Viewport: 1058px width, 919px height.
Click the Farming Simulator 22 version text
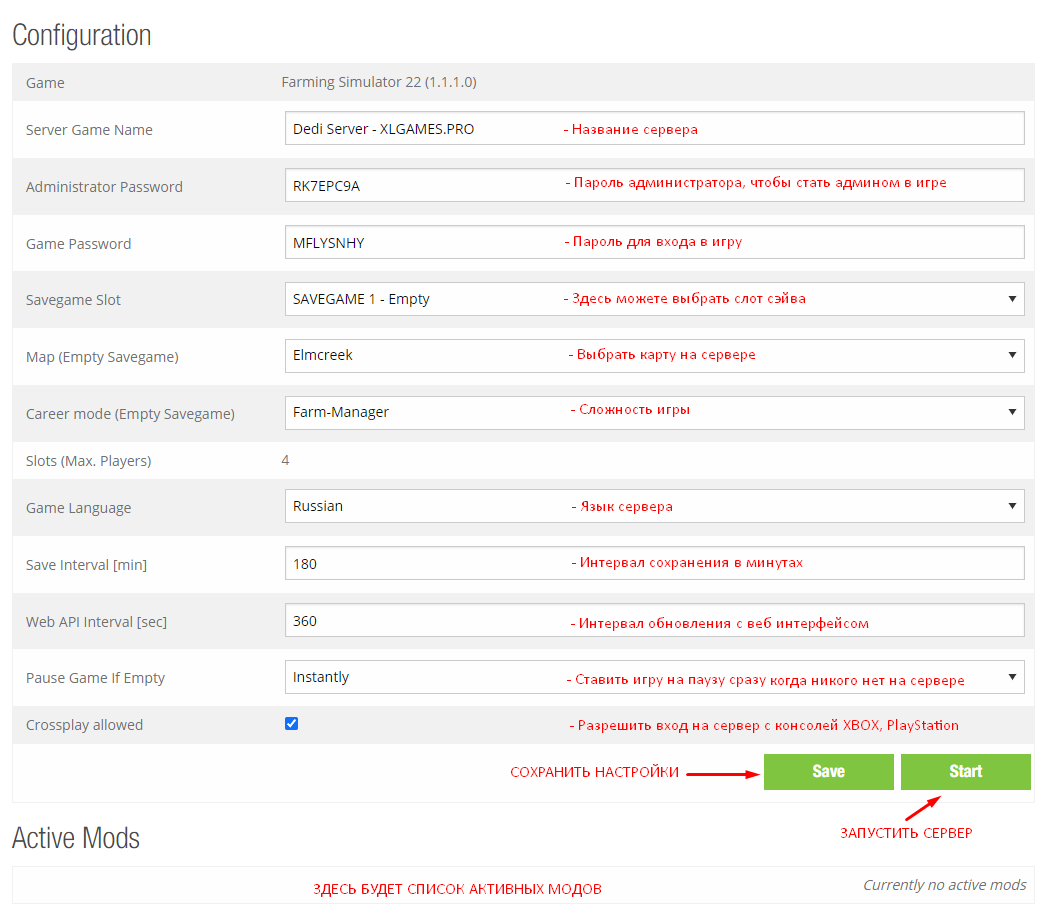(379, 83)
